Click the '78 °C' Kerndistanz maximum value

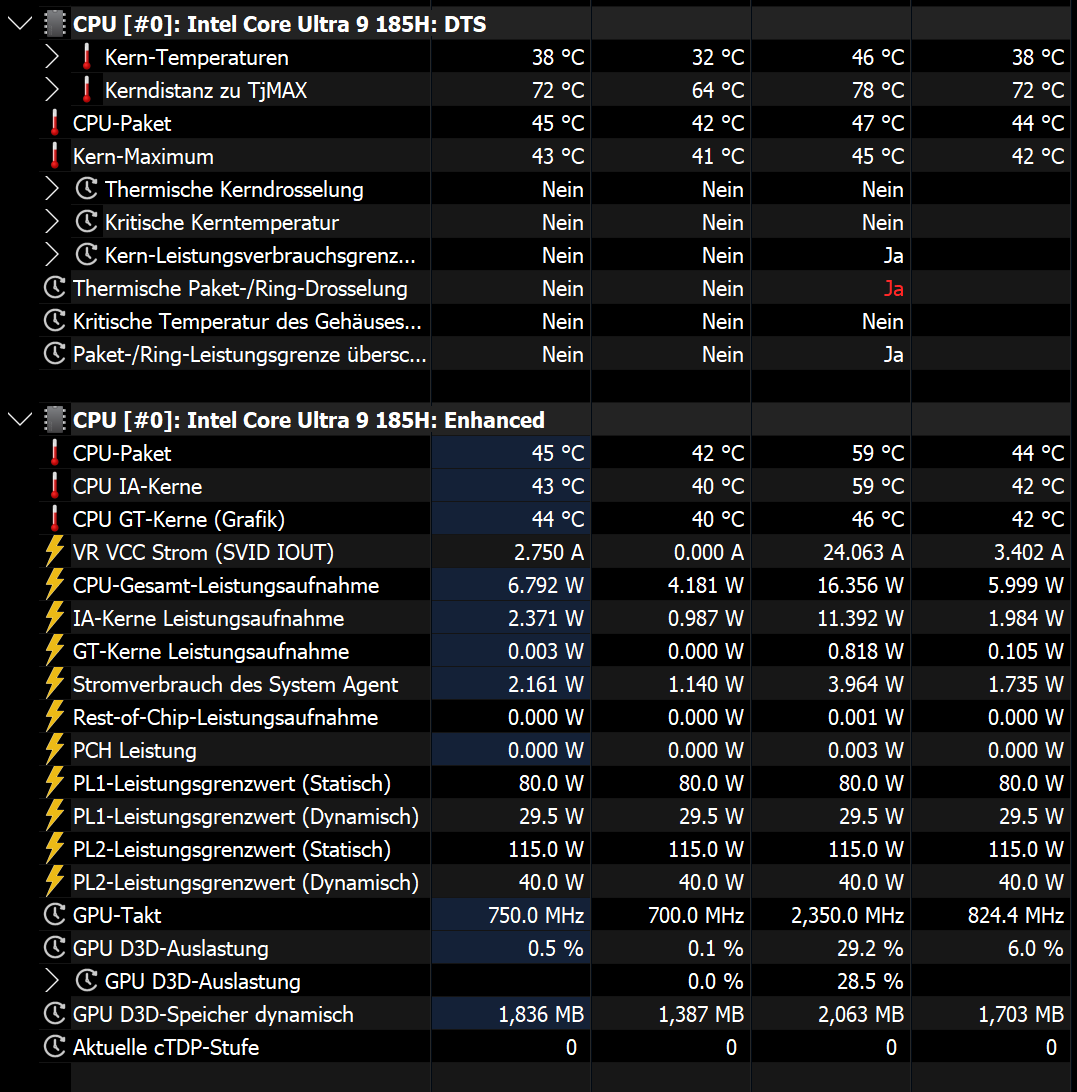[878, 91]
